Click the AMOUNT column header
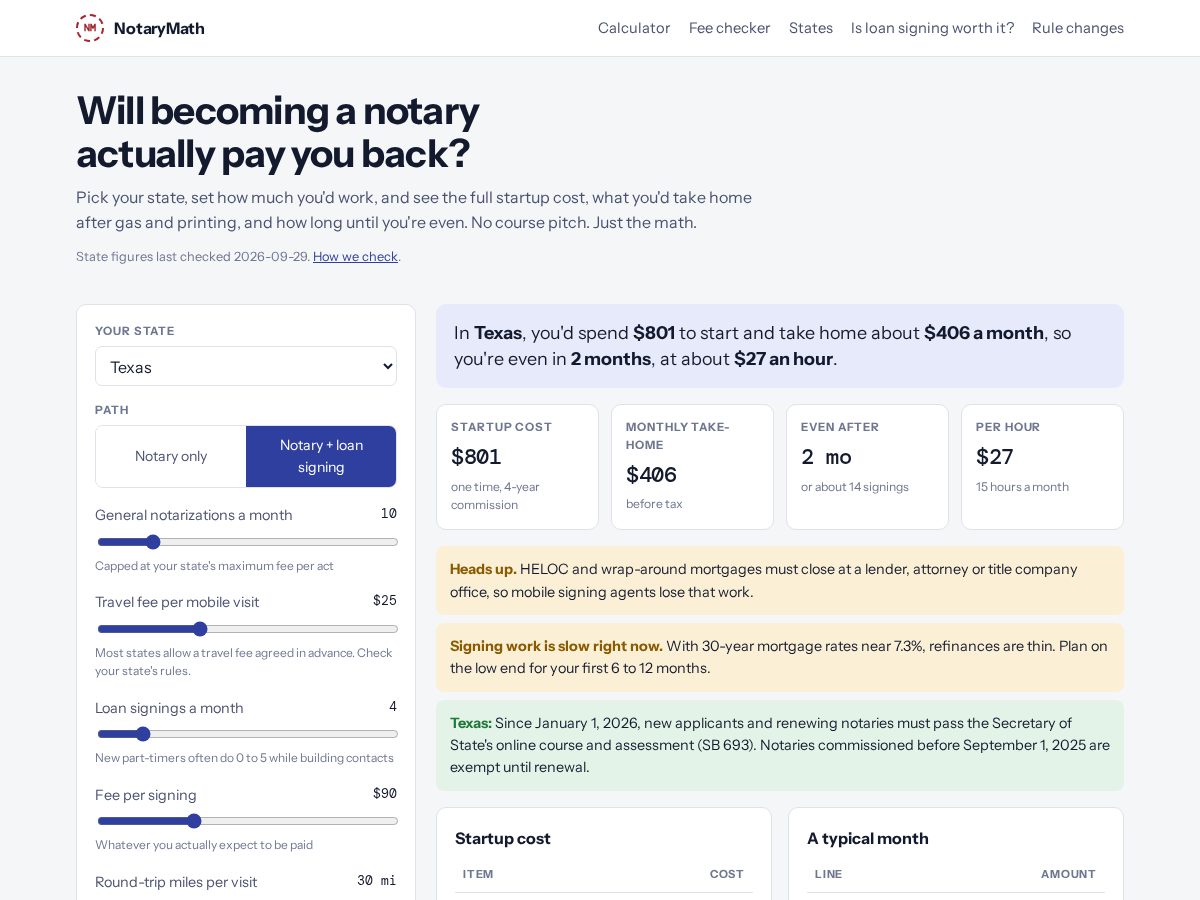This screenshot has height=900, width=1200. point(1068,874)
